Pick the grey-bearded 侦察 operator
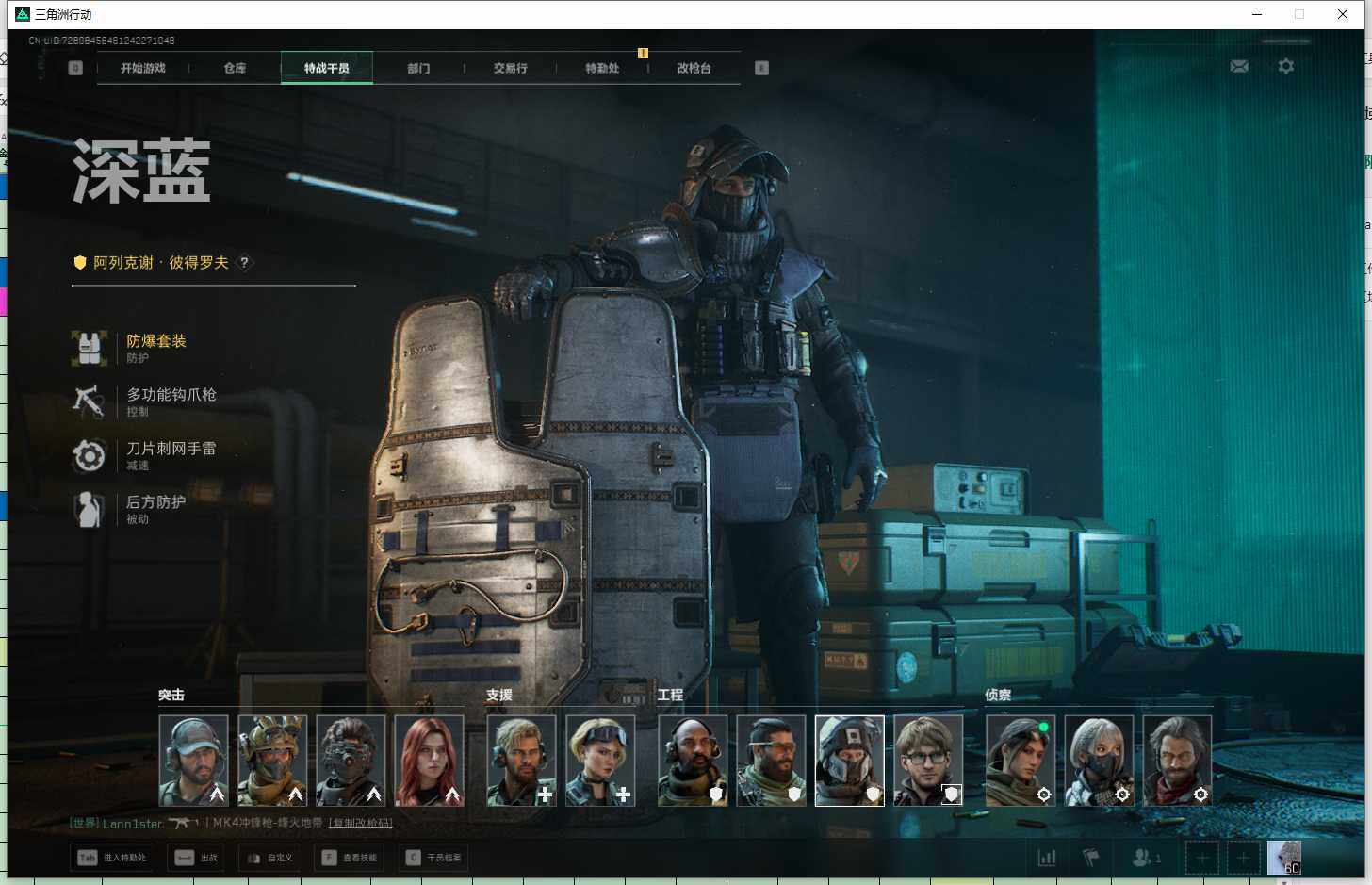Screen dimensions: 1372x885 [x=1177, y=760]
